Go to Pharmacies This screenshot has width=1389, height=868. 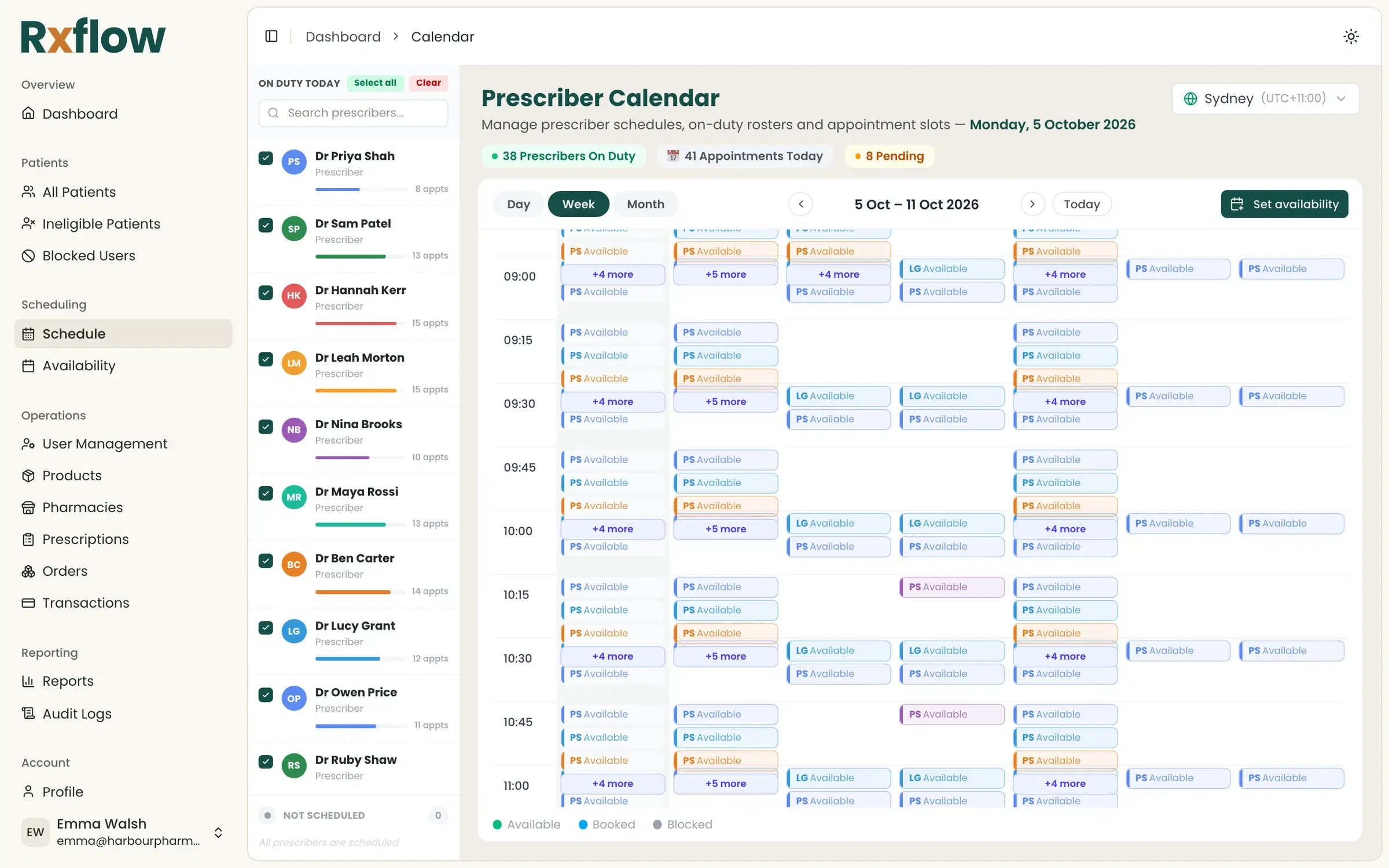pos(123,507)
